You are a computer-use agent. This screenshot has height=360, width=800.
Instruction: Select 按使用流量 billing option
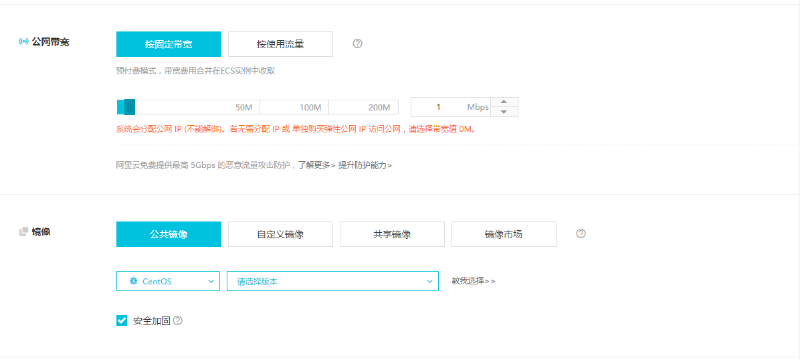click(x=280, y=44)
